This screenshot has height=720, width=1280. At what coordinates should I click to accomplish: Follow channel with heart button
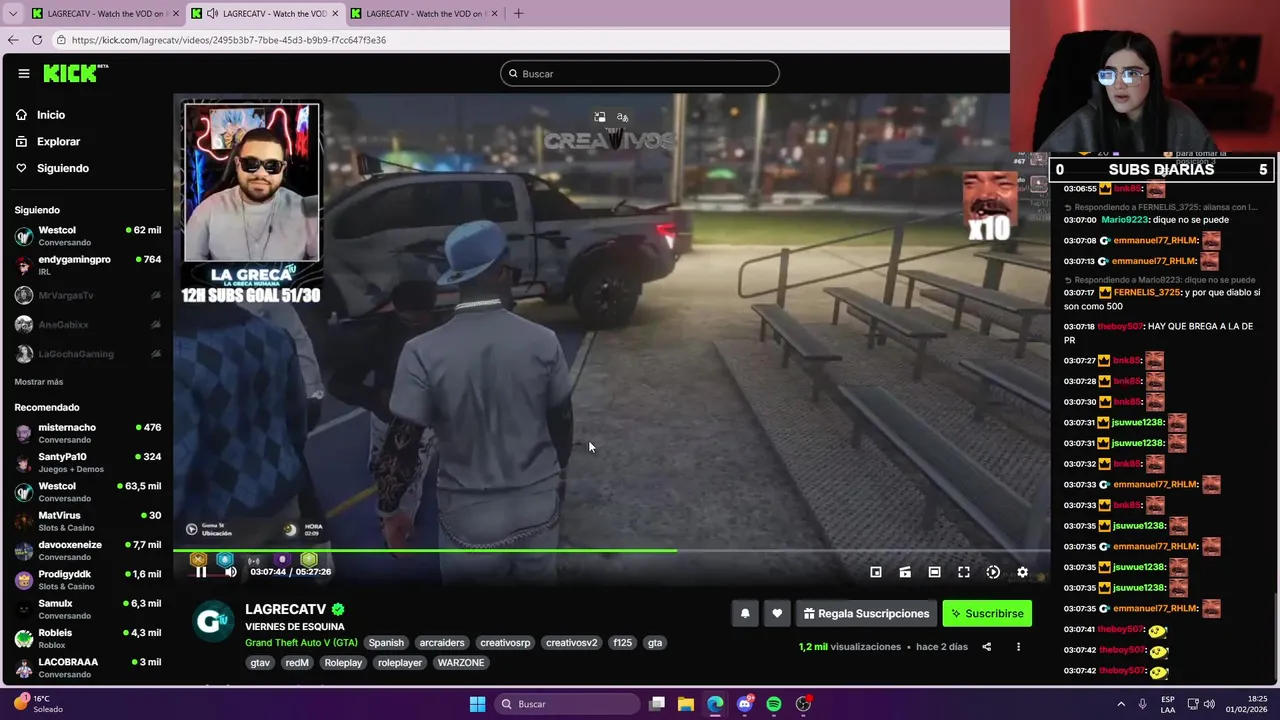[777, 614]
